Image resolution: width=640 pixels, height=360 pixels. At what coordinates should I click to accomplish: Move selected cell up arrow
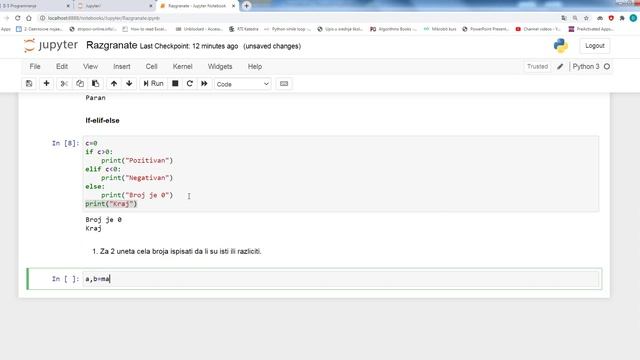113,84
